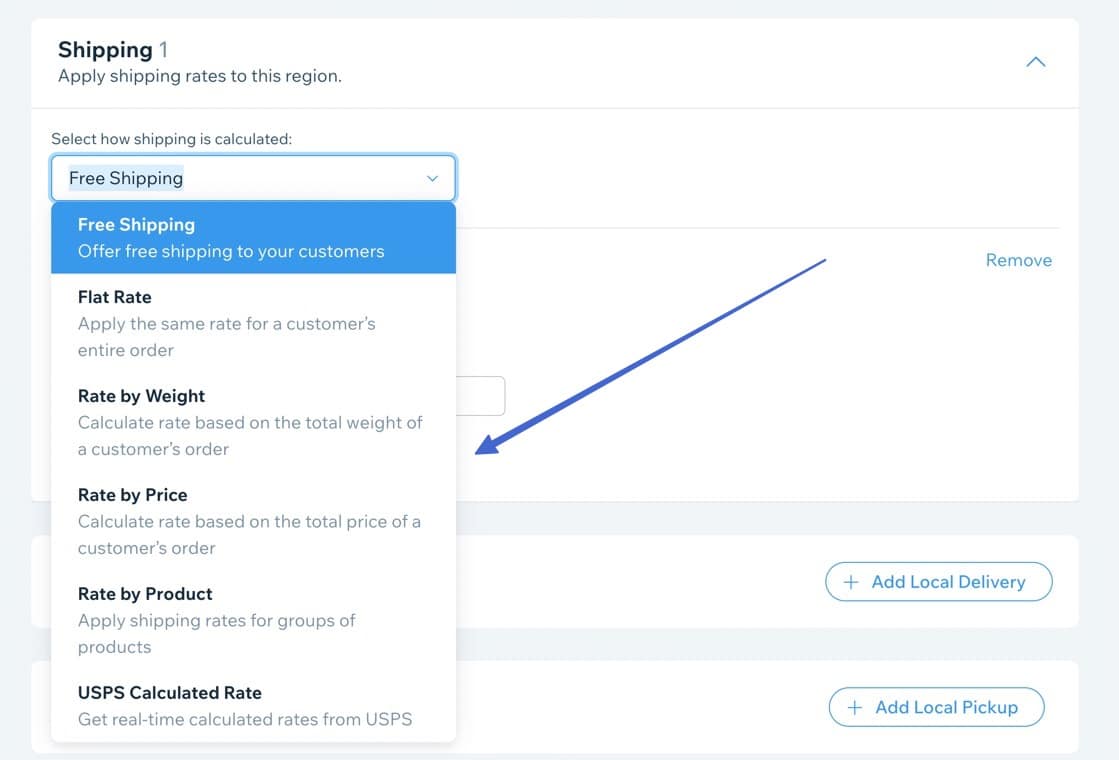Click the blue arrow annotation

(x=650, y=357)
